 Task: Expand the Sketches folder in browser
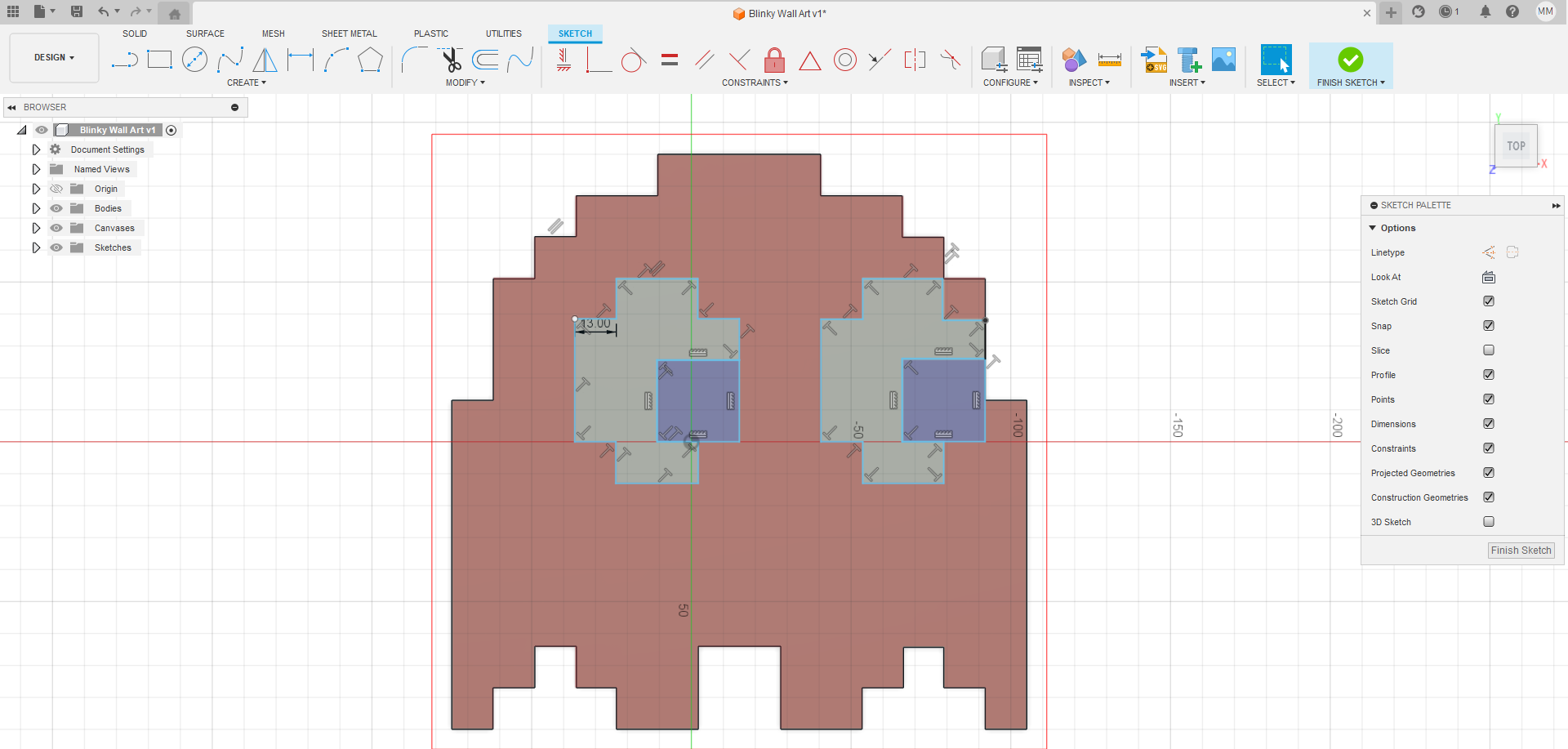click(x=36, y=247)
